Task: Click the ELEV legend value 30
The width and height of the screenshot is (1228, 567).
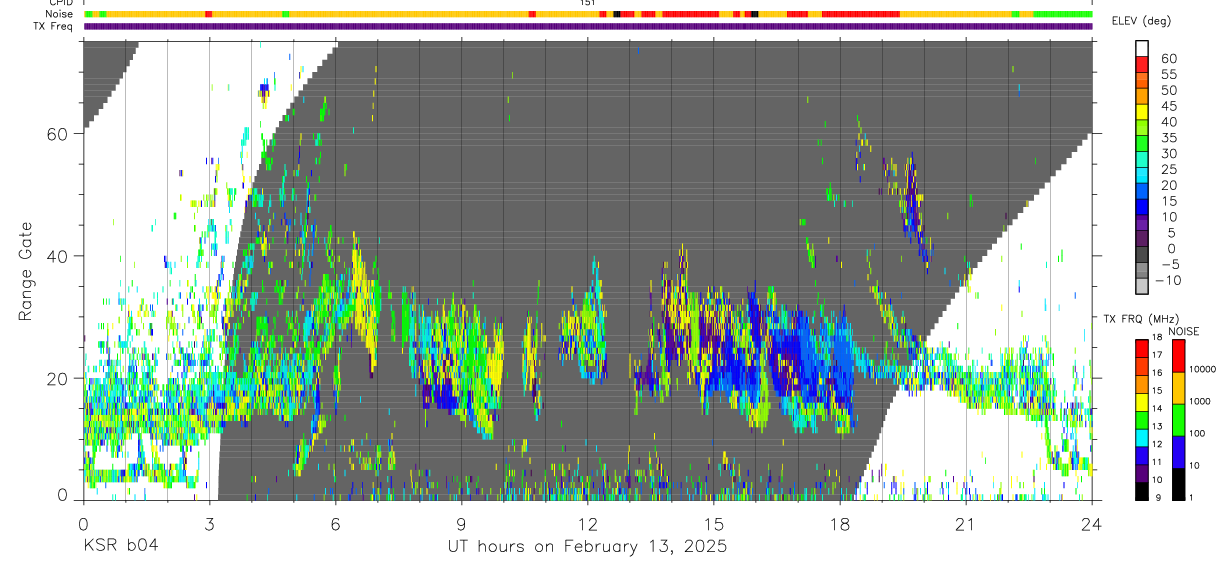Action: (x=1168, y=153)
